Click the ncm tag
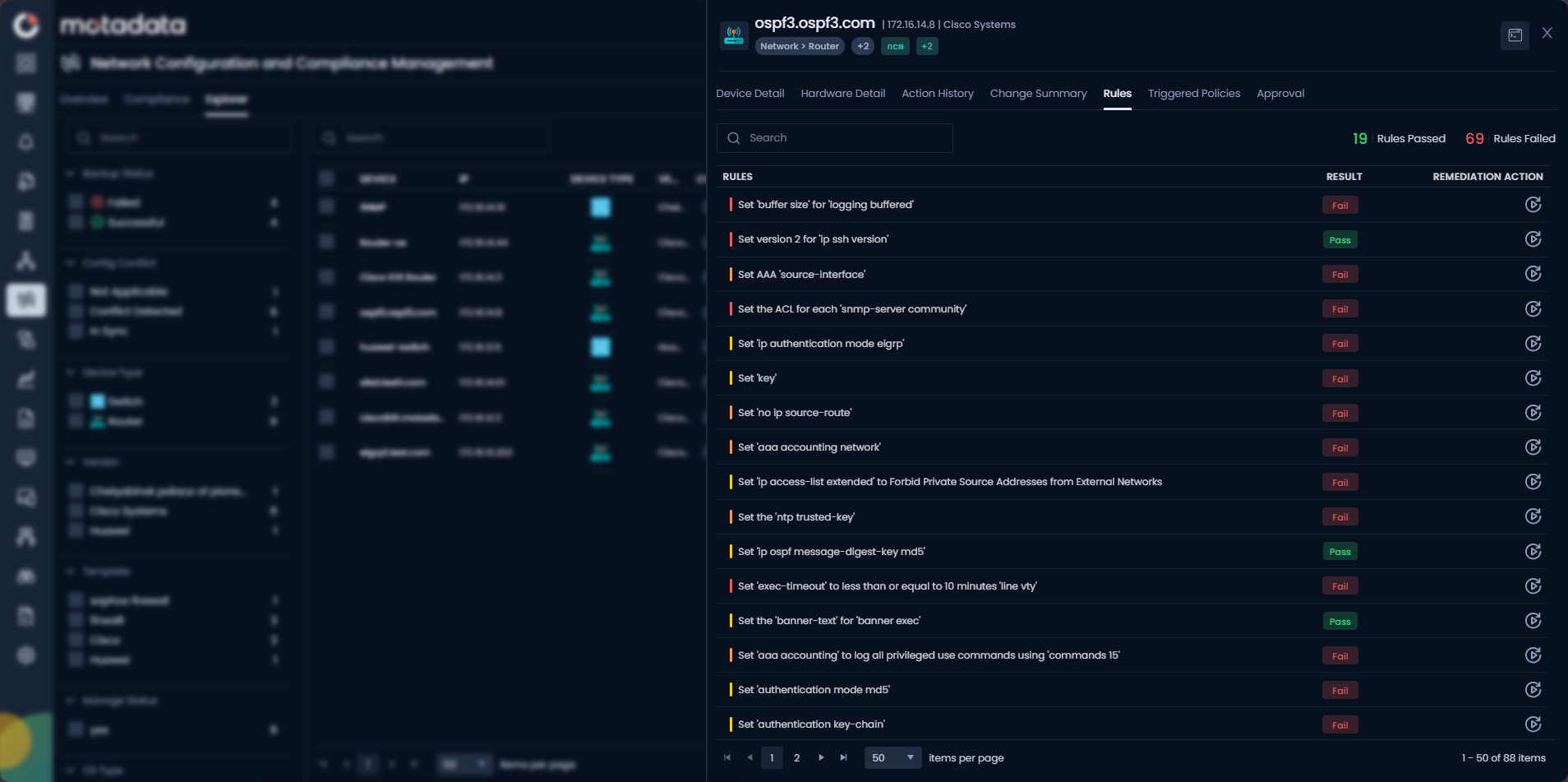Screen dimensions: 1568x782 [895, 46]
